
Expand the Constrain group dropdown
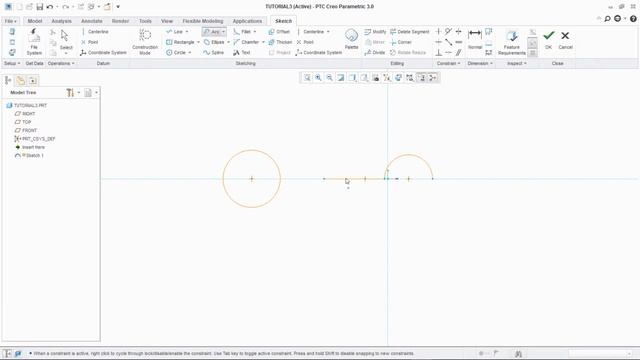449,63
